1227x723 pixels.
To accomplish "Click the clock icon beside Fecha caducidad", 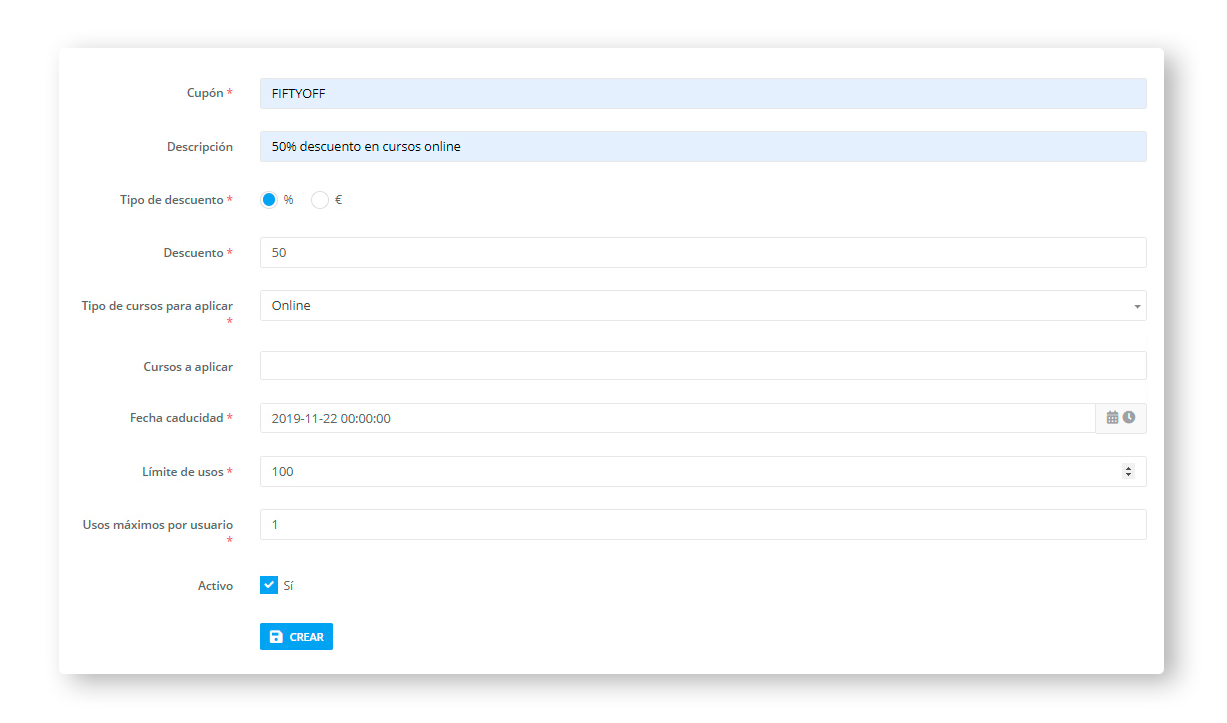I will point(1129,418).
